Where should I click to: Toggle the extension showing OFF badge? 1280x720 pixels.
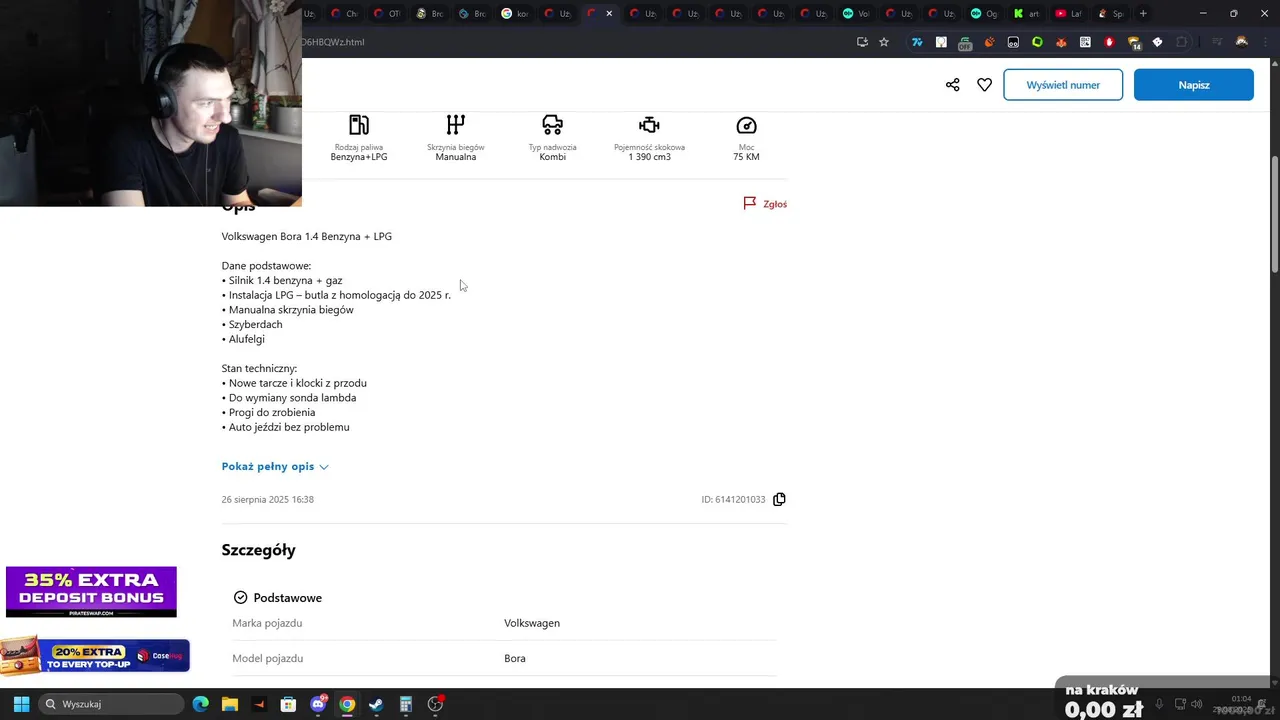(965, 43)
